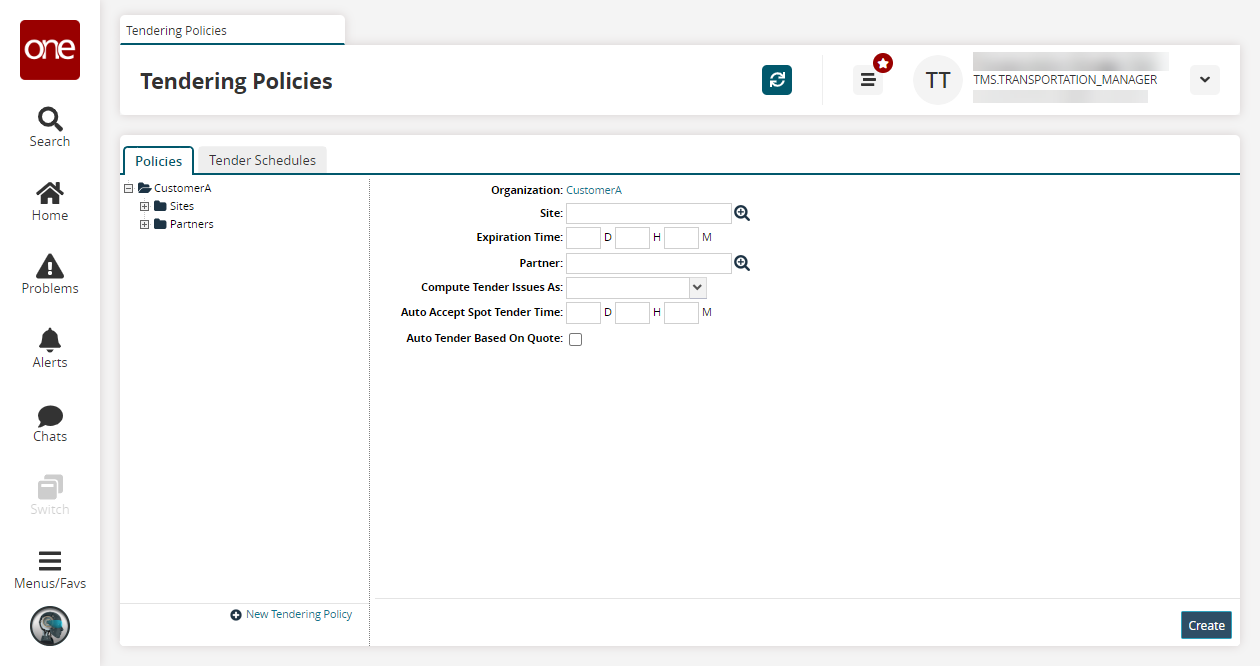Open the Partner lookup magnifier icon
The height and width of the screenshot is (666, 1260).
pos(742,263)
